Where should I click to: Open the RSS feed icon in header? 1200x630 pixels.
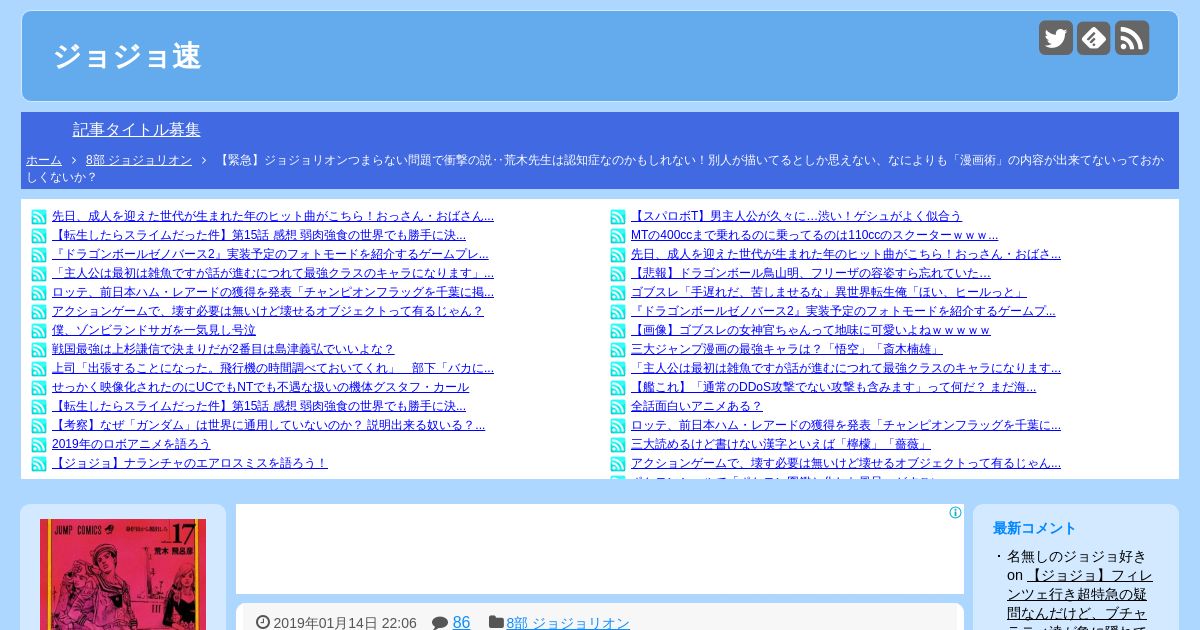[1132, 38]
